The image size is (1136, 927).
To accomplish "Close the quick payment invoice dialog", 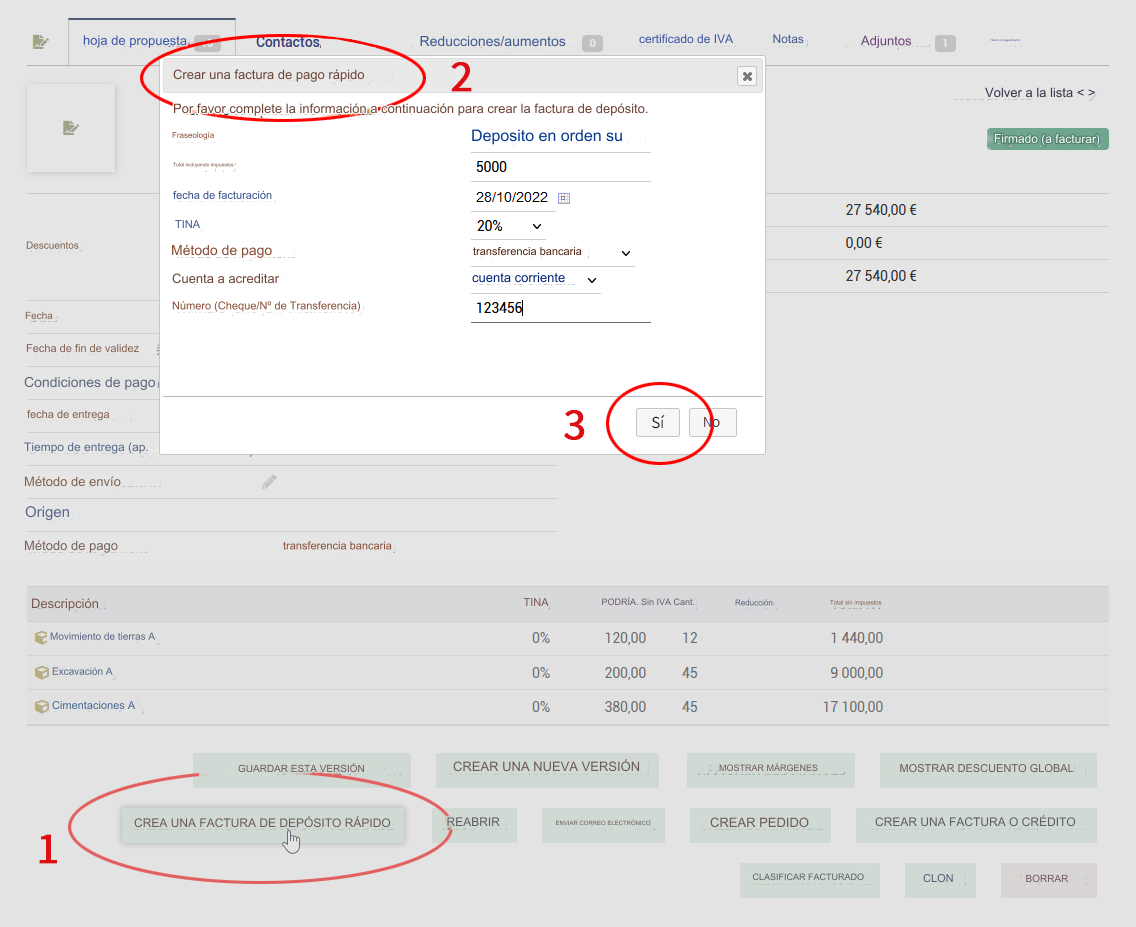I will click(x=747, y=76).
